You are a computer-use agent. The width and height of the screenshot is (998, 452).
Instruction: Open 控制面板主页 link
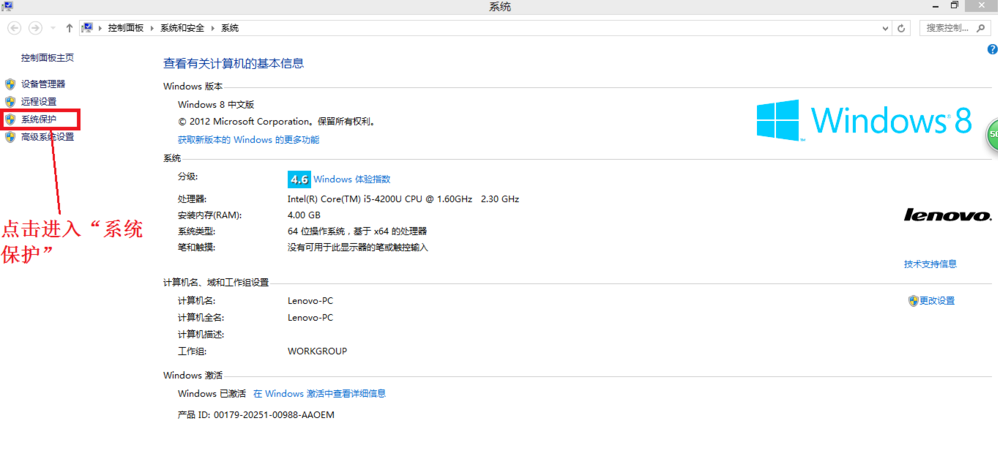[47, 58]
